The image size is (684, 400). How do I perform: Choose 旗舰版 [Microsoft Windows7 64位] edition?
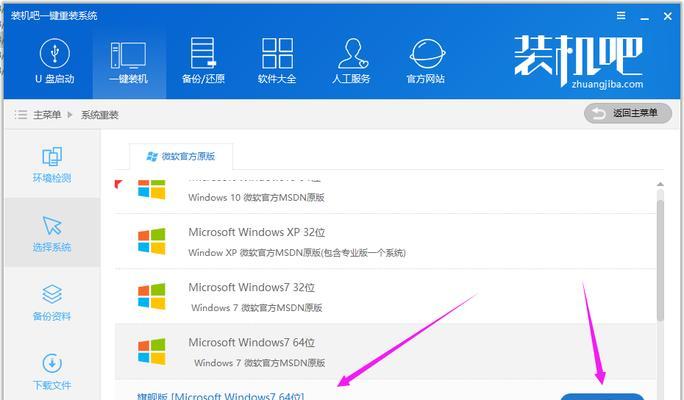click(x=220, y=396)
